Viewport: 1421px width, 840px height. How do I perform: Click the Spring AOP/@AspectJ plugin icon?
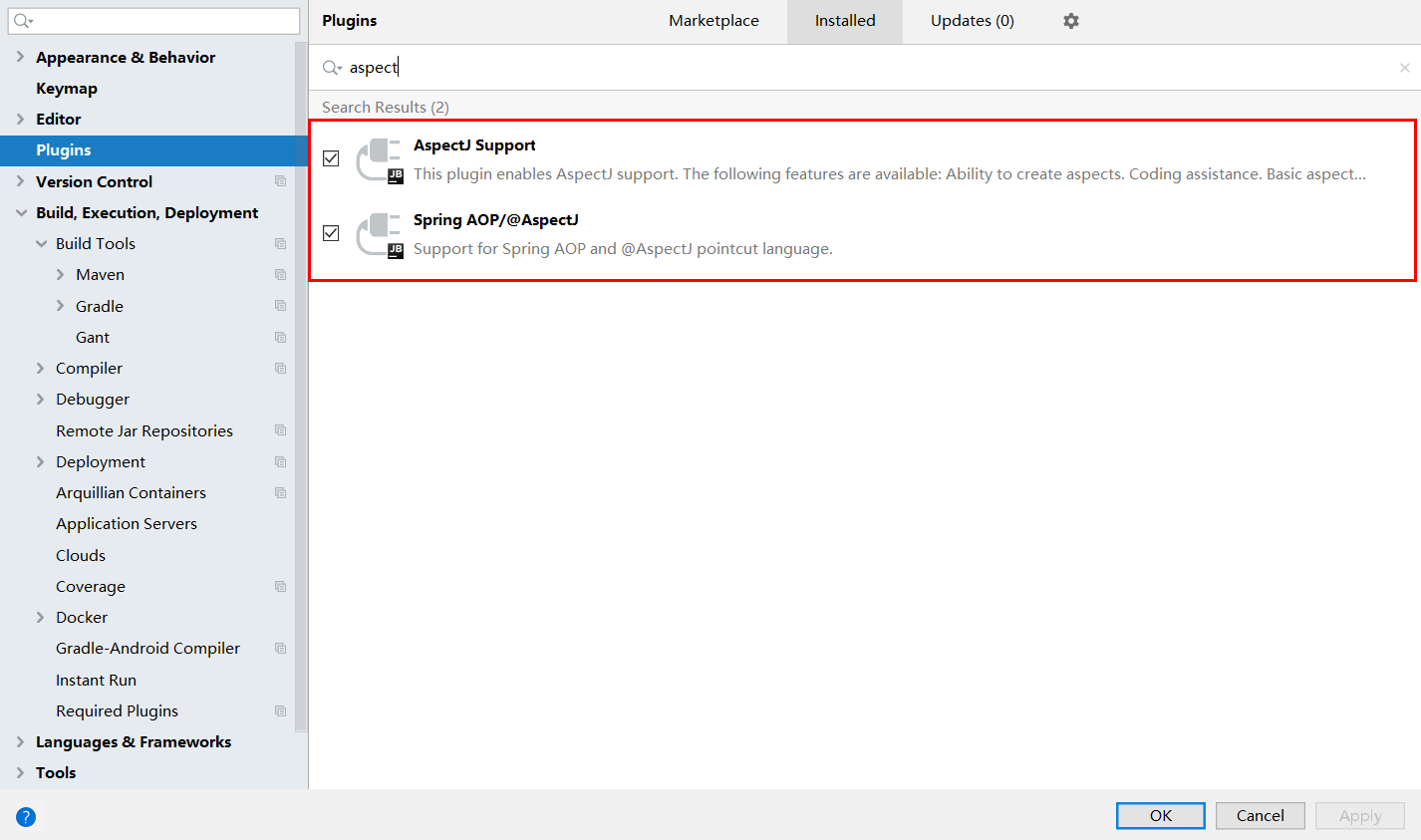(x=380, y=235)
